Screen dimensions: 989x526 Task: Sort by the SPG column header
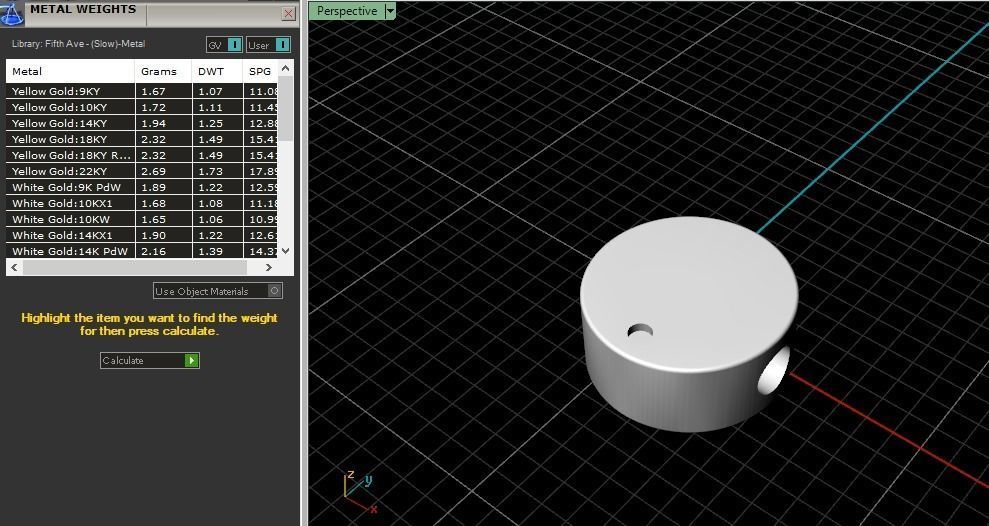click(260, 71)
